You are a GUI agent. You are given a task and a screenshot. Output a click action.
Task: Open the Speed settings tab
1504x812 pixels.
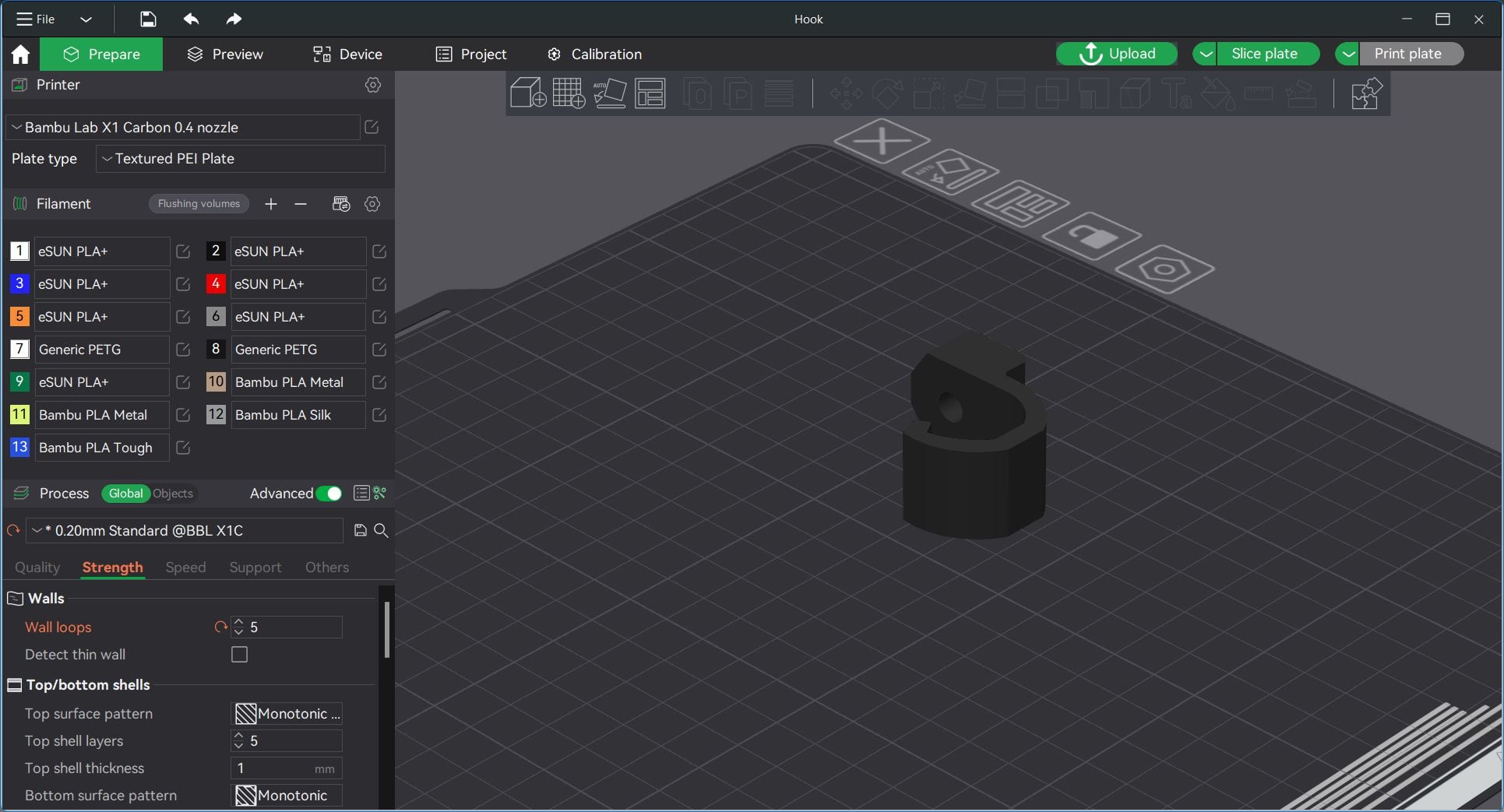click(185, 568)
